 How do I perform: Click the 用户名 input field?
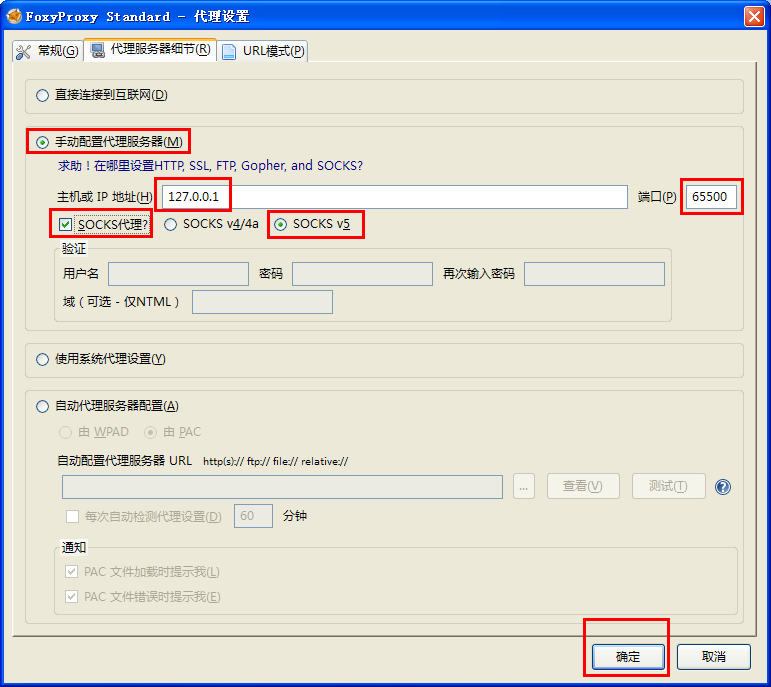pos(178,274)
